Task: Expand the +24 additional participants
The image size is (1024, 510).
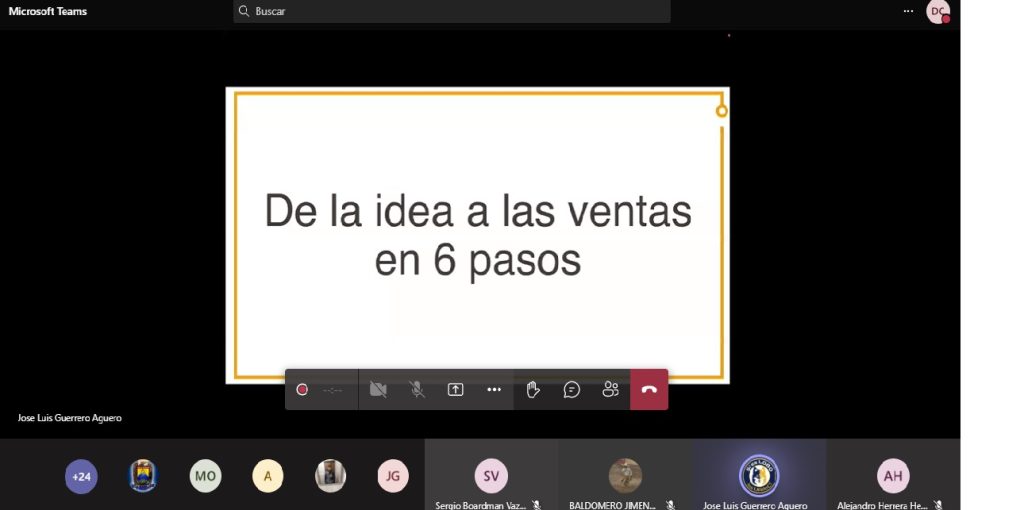Action: [x=81, y=476]
